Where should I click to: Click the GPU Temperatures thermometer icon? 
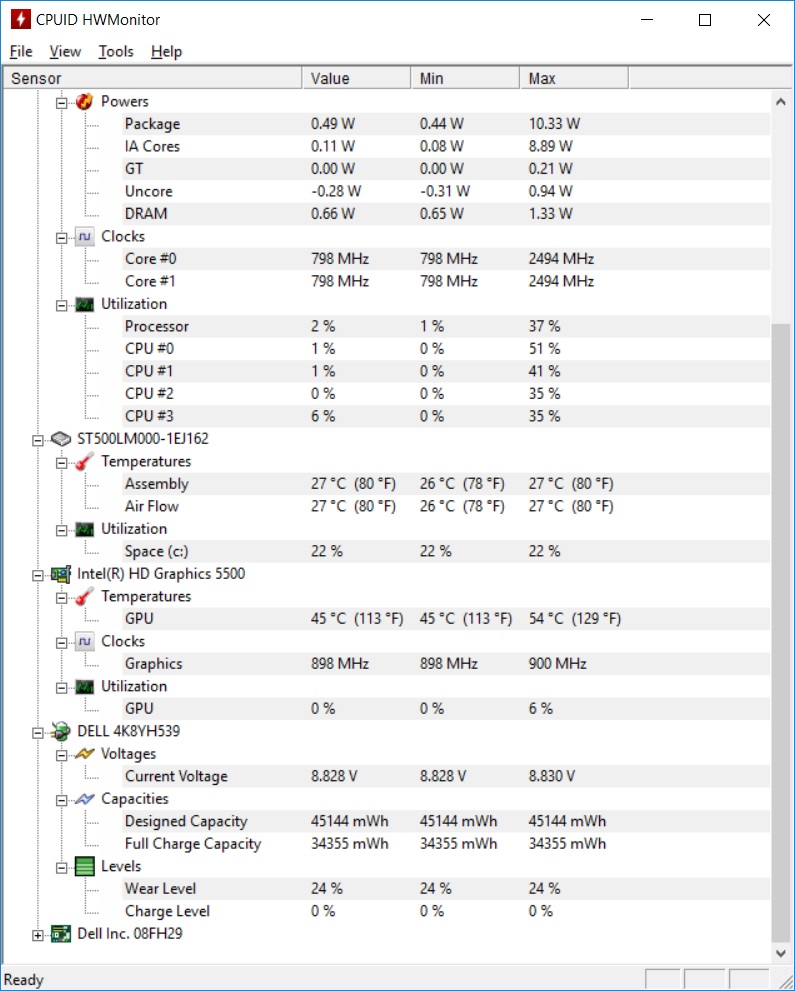pos(85,596)
